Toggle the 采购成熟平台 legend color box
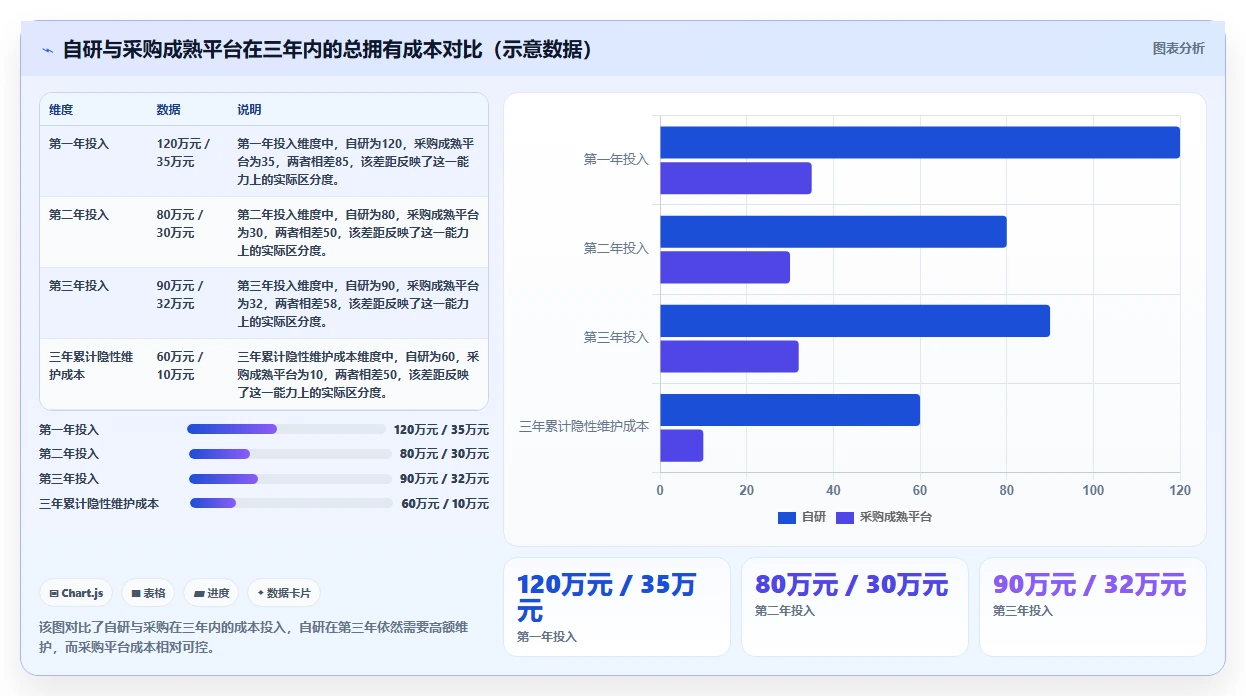The height and width of the screenshot is (696, 1246). [x=845, y=517]
